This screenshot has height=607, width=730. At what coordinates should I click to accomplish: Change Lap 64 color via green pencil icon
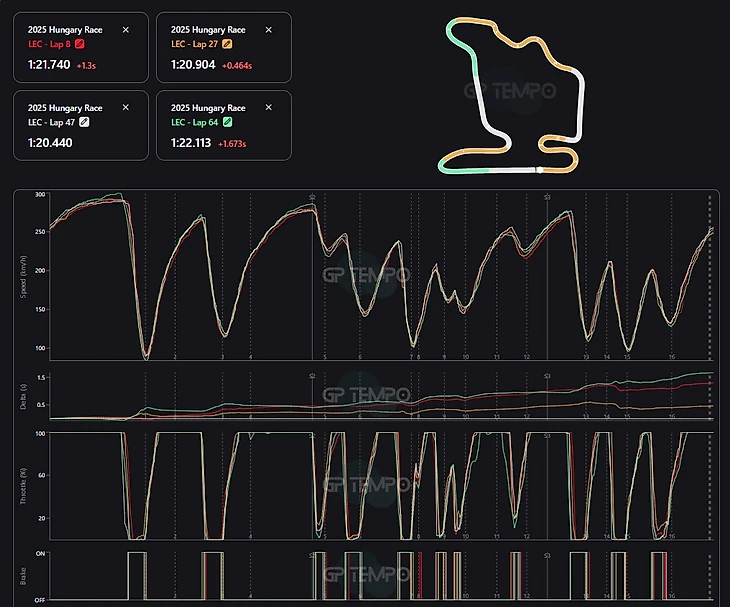(x=227, y=122)
